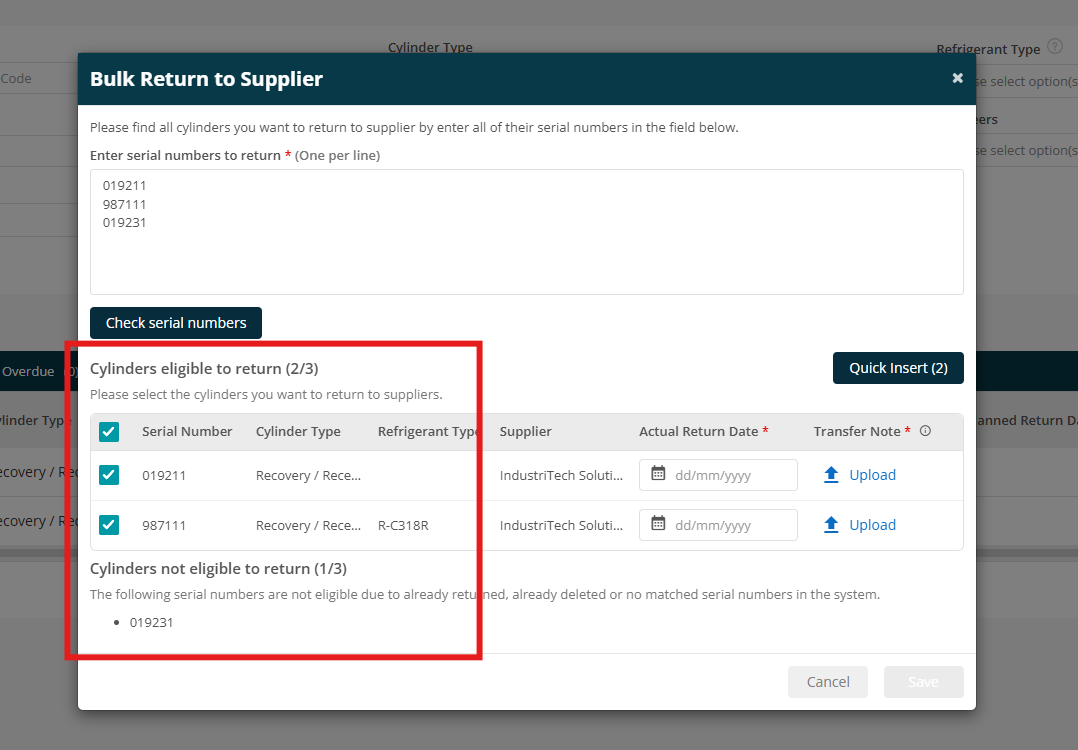
Task: Click the Serial Number column header
Action: point(187,432)
